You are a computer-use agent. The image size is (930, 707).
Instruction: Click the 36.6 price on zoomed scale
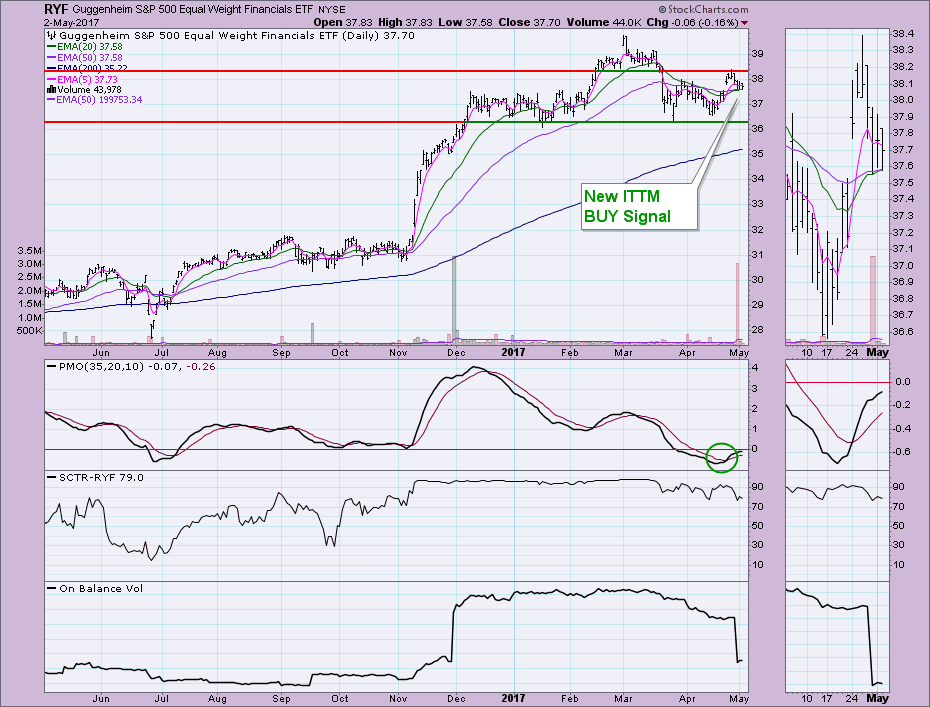click(903, 332)
